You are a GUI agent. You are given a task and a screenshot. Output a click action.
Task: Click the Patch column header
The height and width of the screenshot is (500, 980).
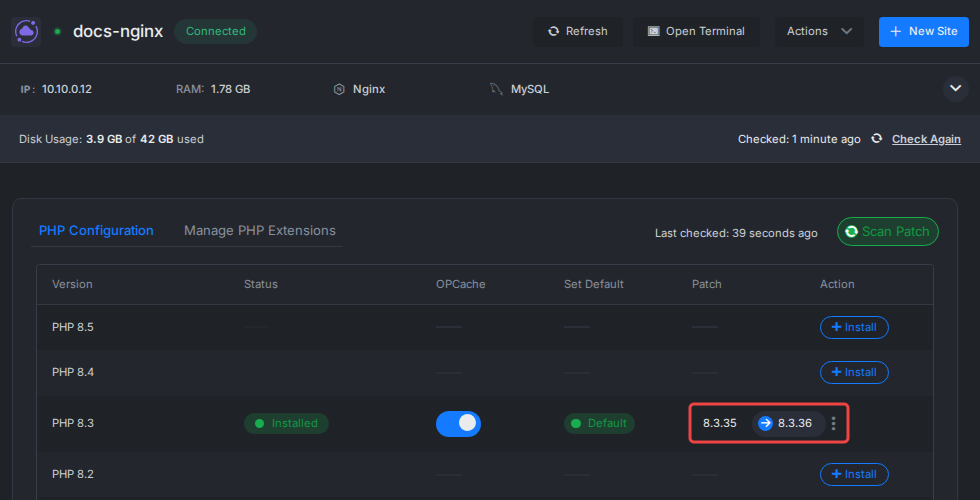[x=707, y=284]
